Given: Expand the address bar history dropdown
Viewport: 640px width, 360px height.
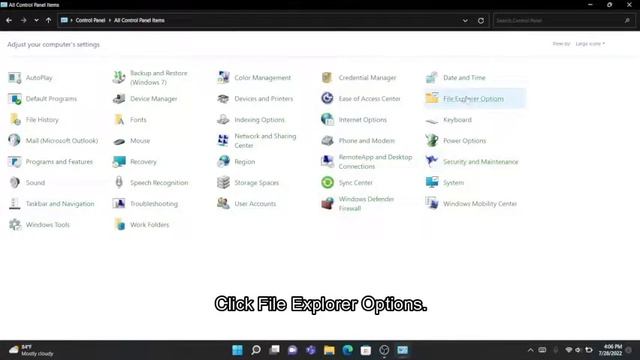Looking at the screenshot, I should (x=465, y=20).
